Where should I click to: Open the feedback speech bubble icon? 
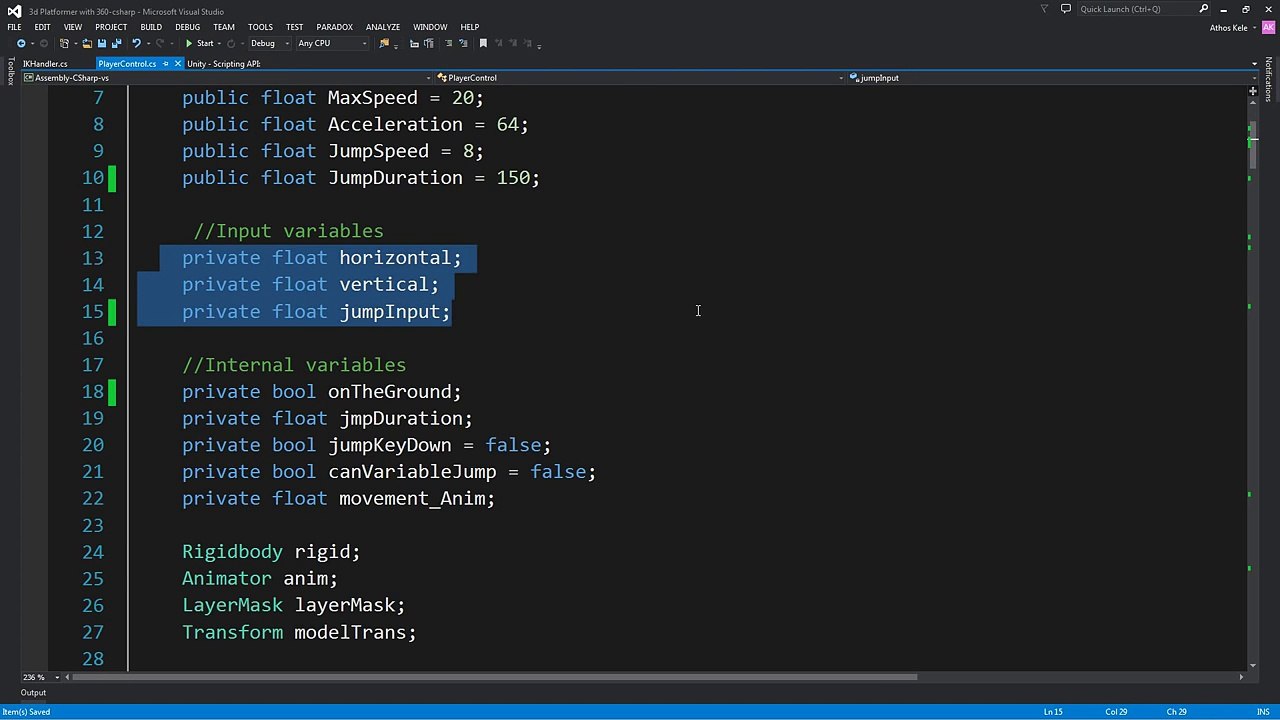pyautogui.click(x=1065, y=9)
